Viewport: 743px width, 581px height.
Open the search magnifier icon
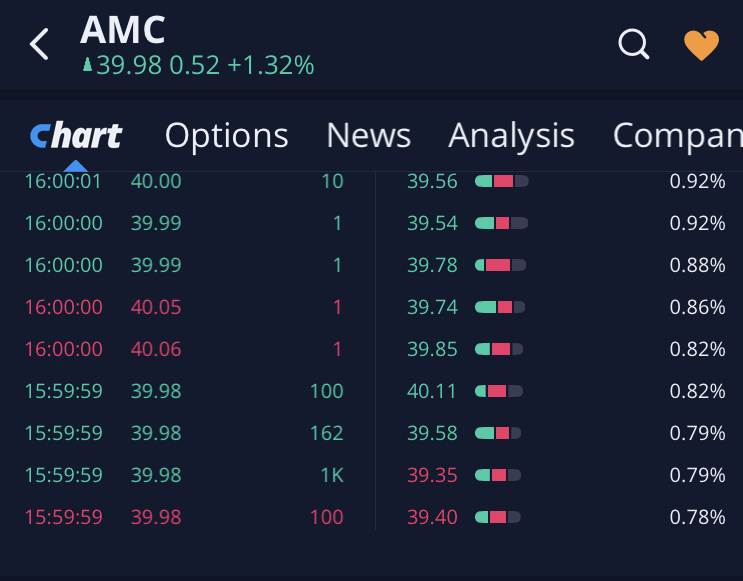[x=634, y=44]
